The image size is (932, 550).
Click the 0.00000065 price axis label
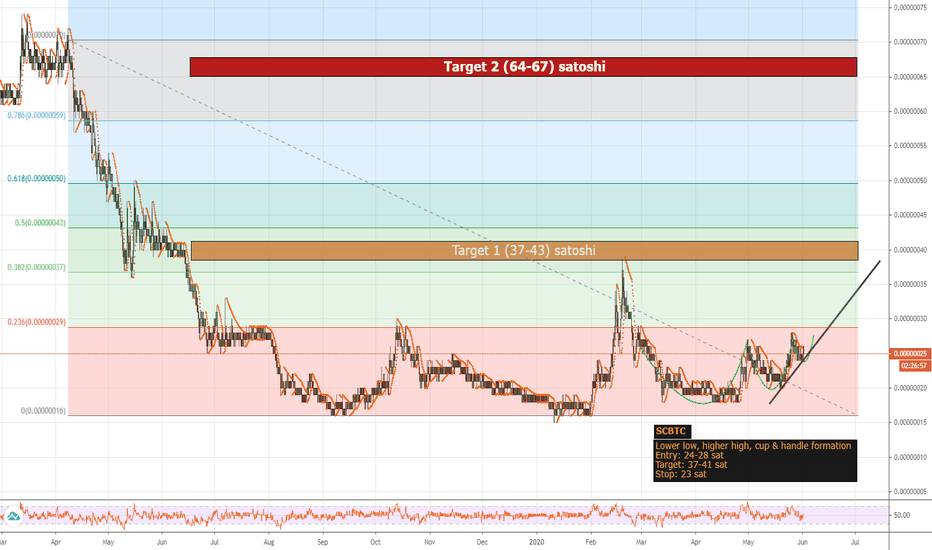(x=911, y=77)
